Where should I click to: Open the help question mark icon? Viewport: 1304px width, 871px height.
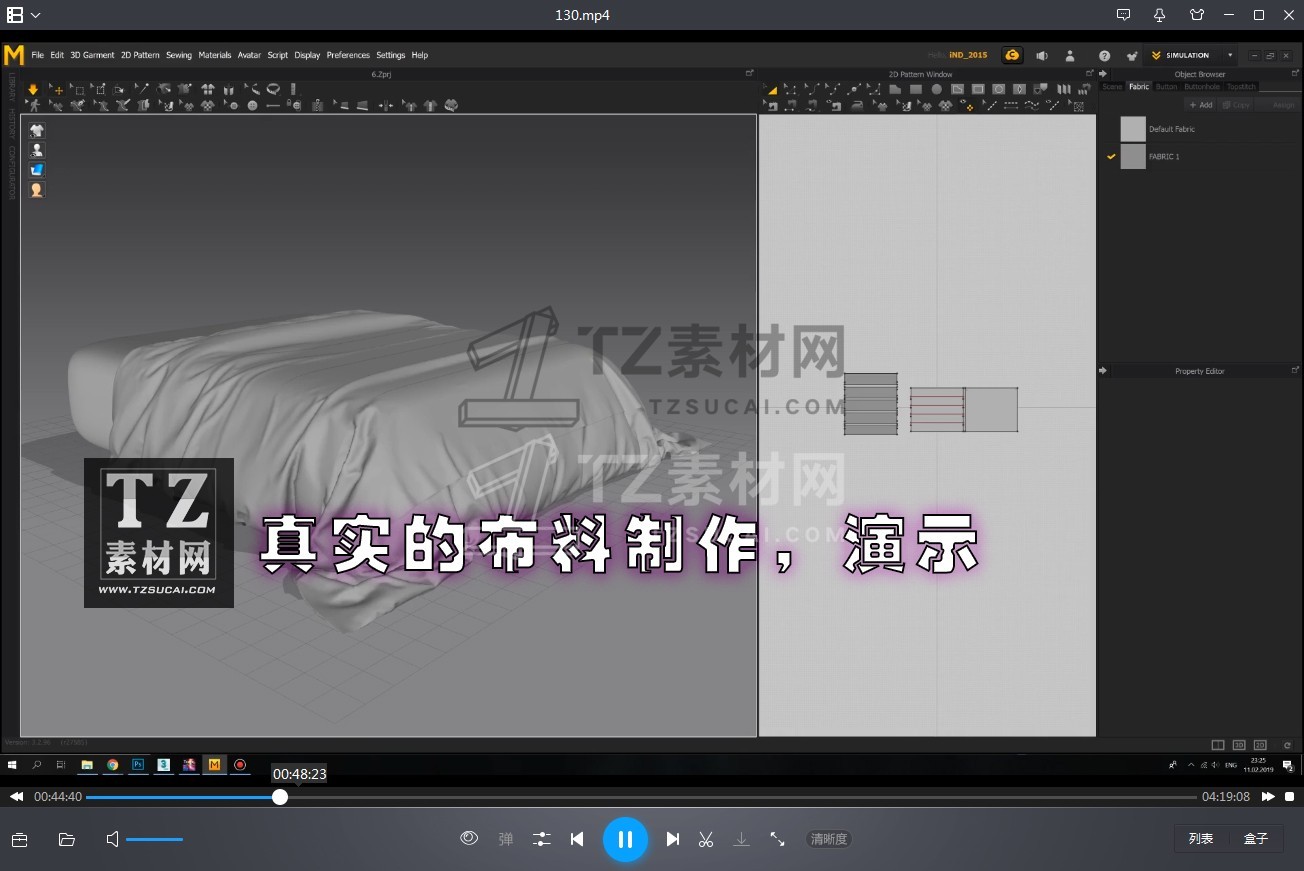tap(1104, 55)
